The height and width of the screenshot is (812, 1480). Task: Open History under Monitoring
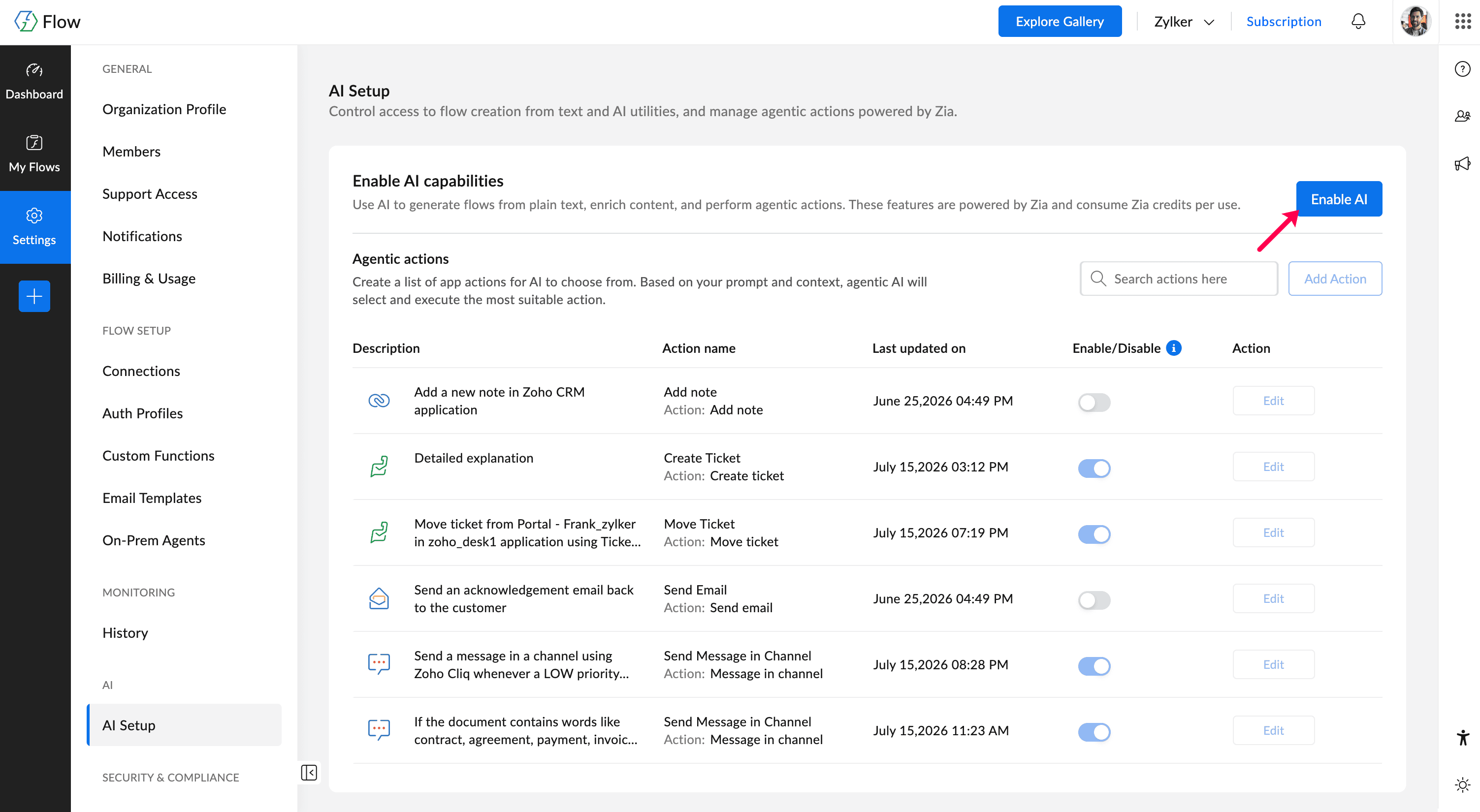click(x=125, y=633)
